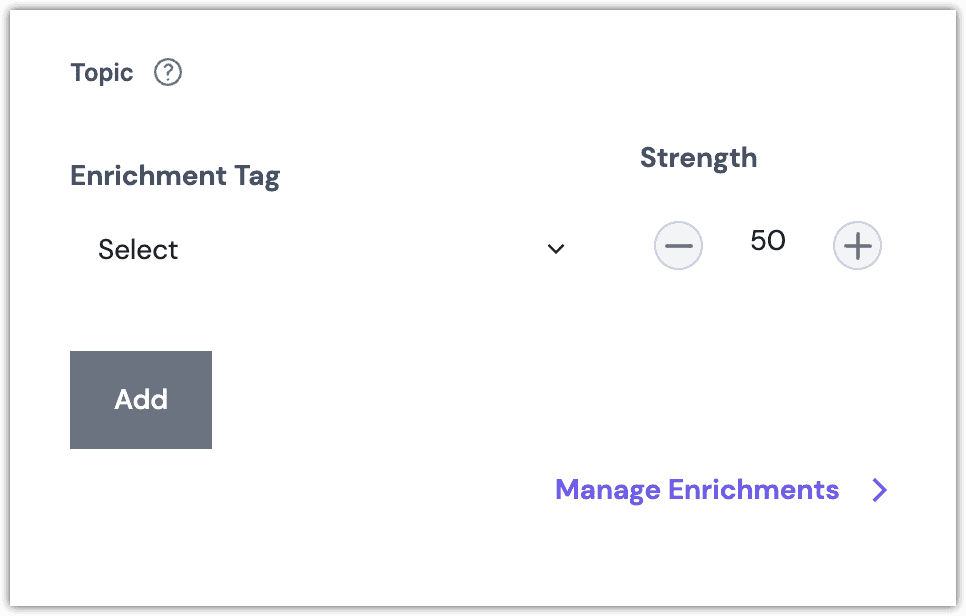Click the Enrichment Tag heading
966x616 pixels.
174,175
